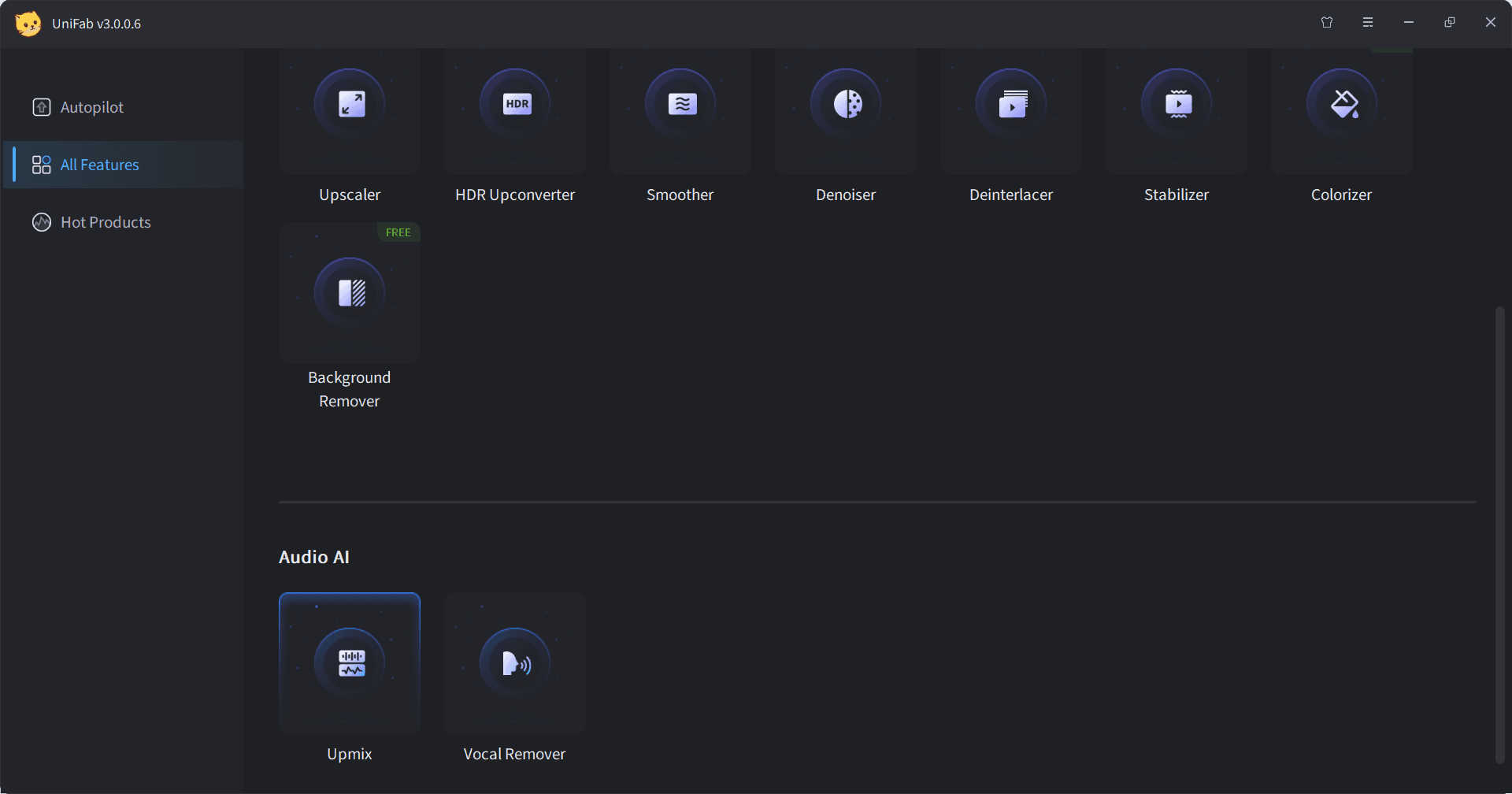Minimize the UniFab window
The height and width of the screenshot is (794, 1512).
point(1409,23)
